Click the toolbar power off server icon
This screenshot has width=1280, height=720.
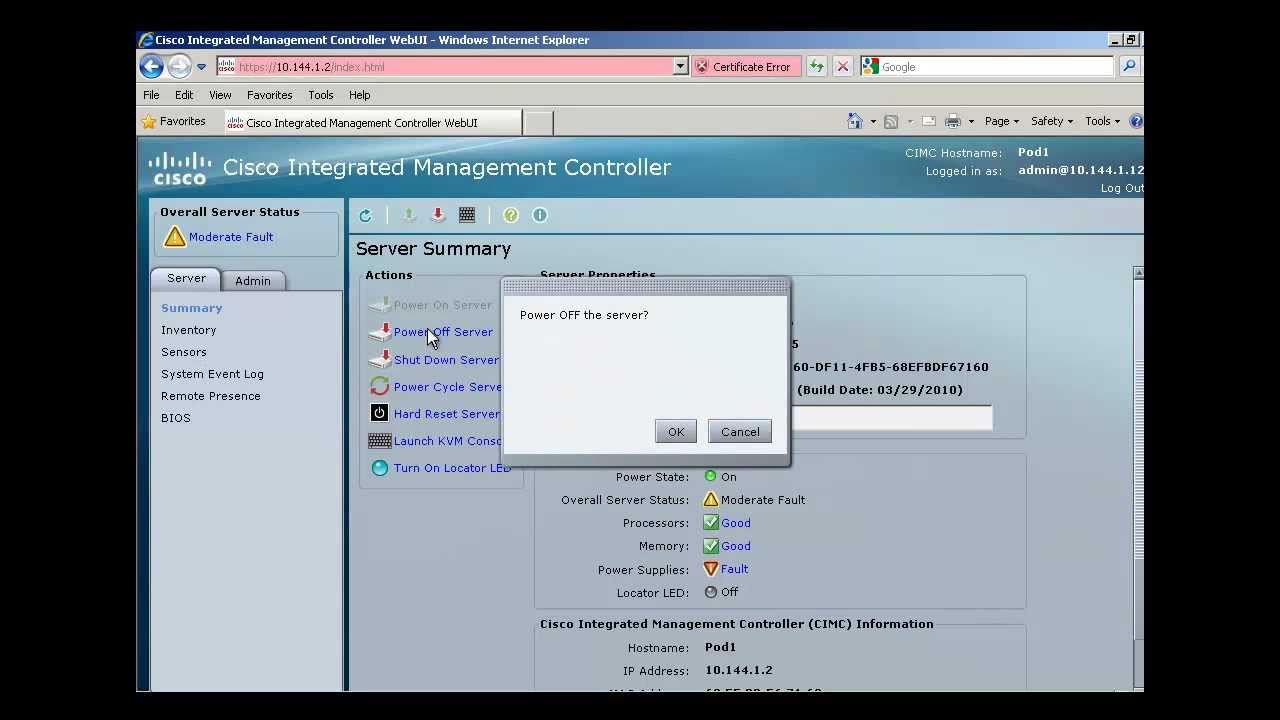437,215
